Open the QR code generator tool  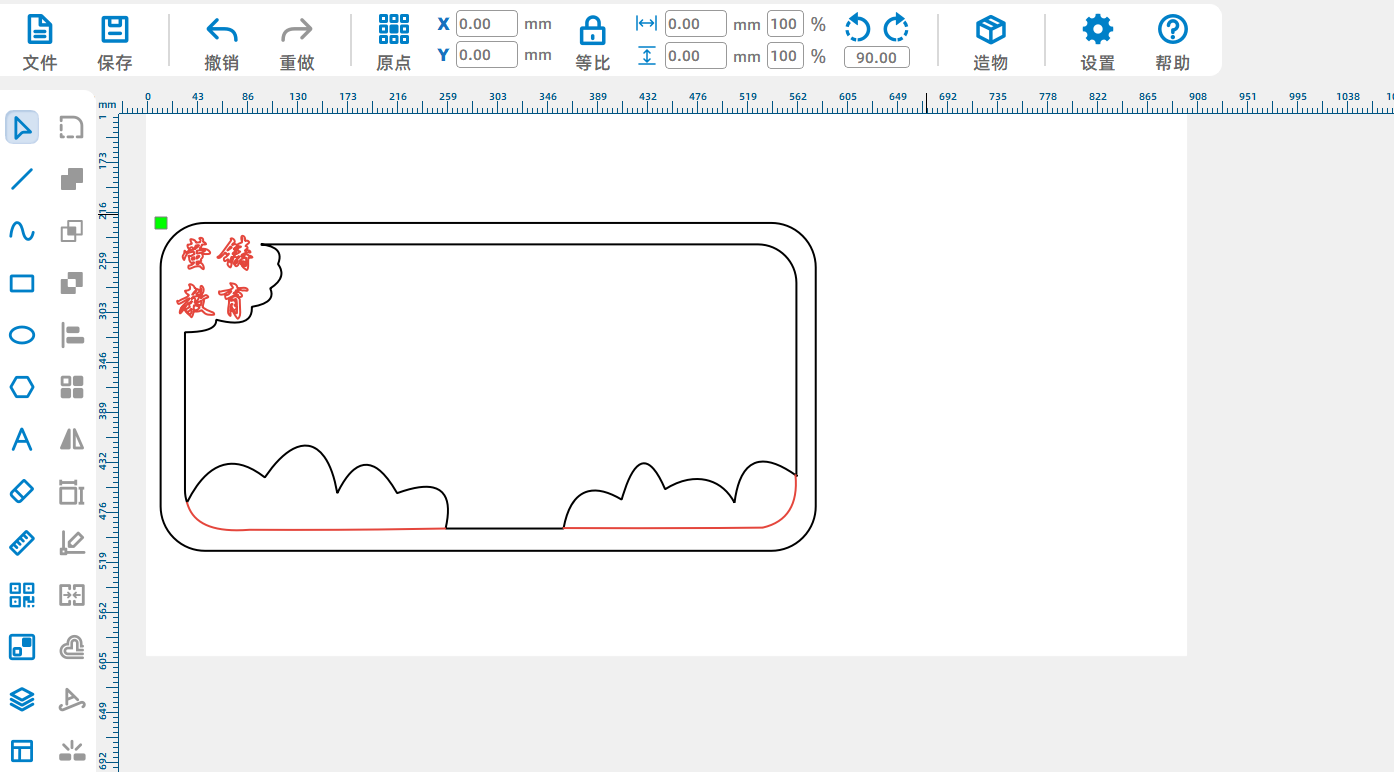click(22, 595)
